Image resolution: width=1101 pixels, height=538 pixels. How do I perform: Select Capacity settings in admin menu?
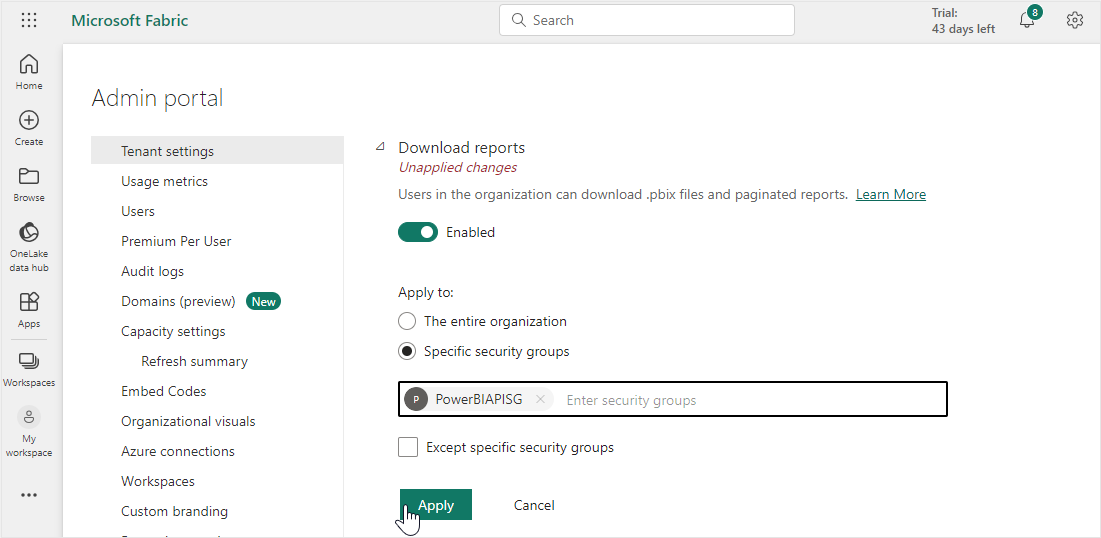(x=173, y=331)
